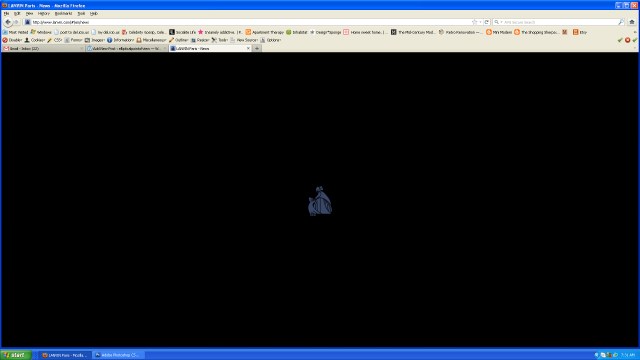Open the Home sweet home bookmark
This screenshot has width=640, height=360.
365,32
